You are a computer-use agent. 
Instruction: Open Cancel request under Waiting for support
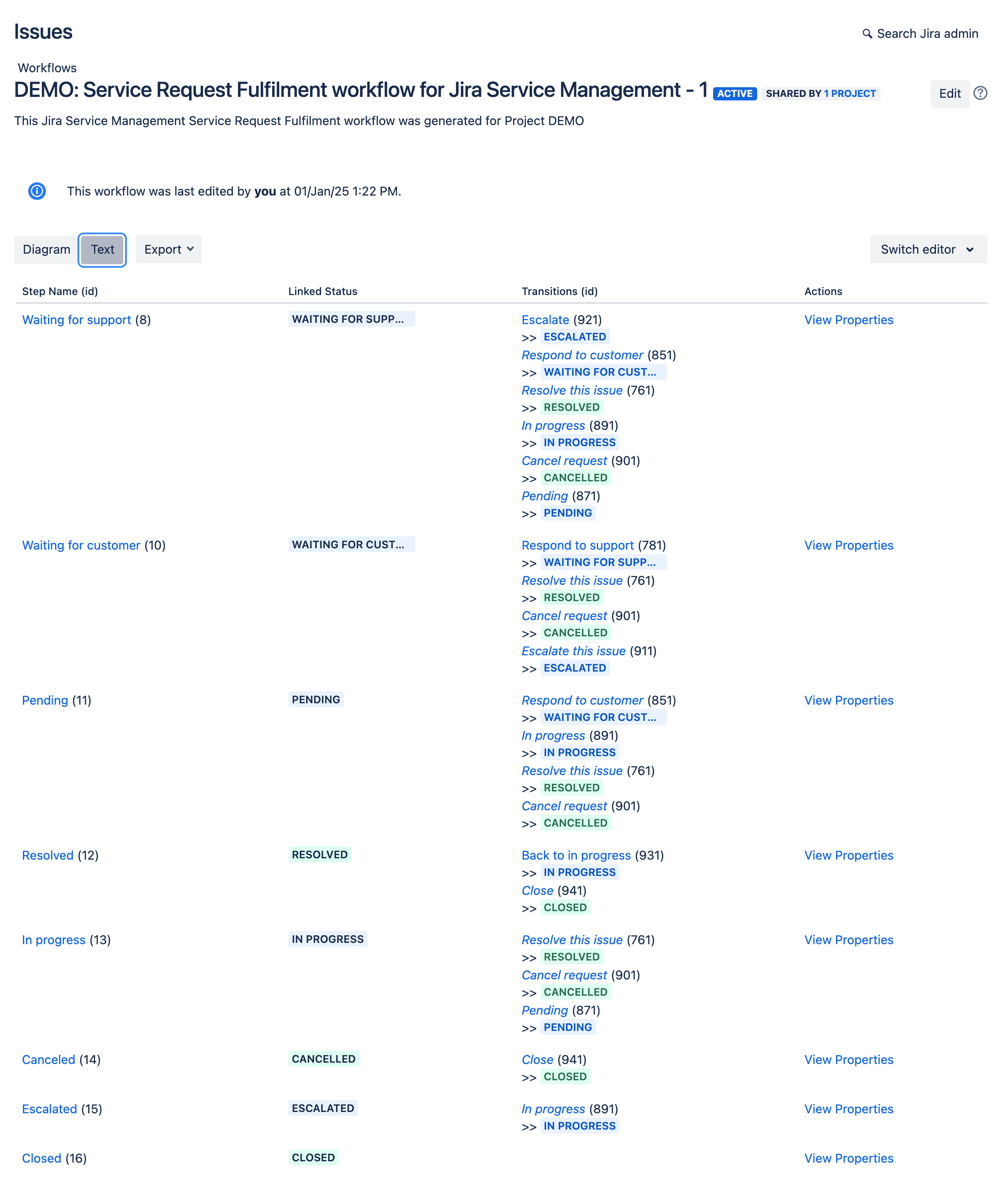point(564,461)
